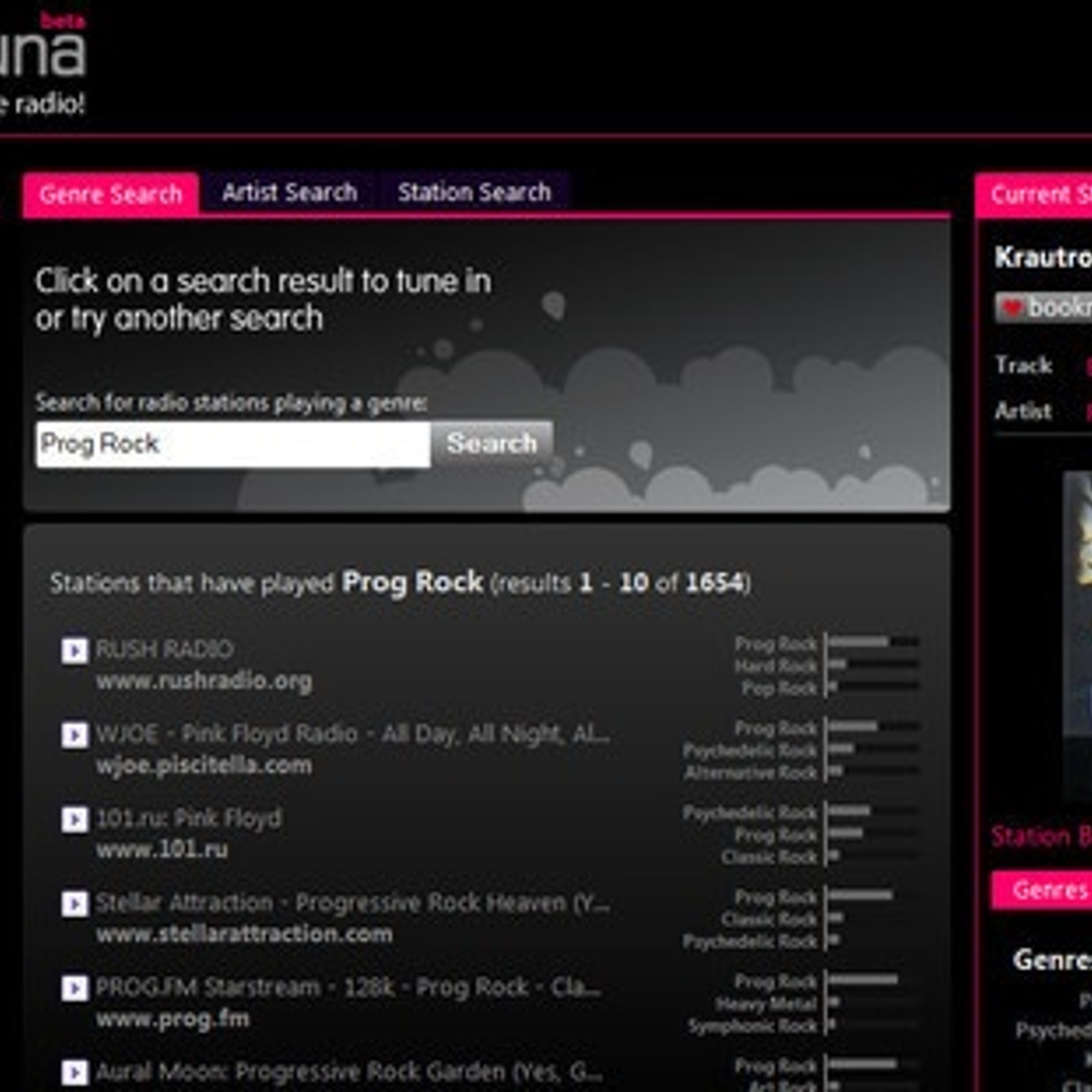Screen dimensions: 1092x1092
Task: Click RUSH RADIO's Hard Rock genre label
Action: point(776,665)
